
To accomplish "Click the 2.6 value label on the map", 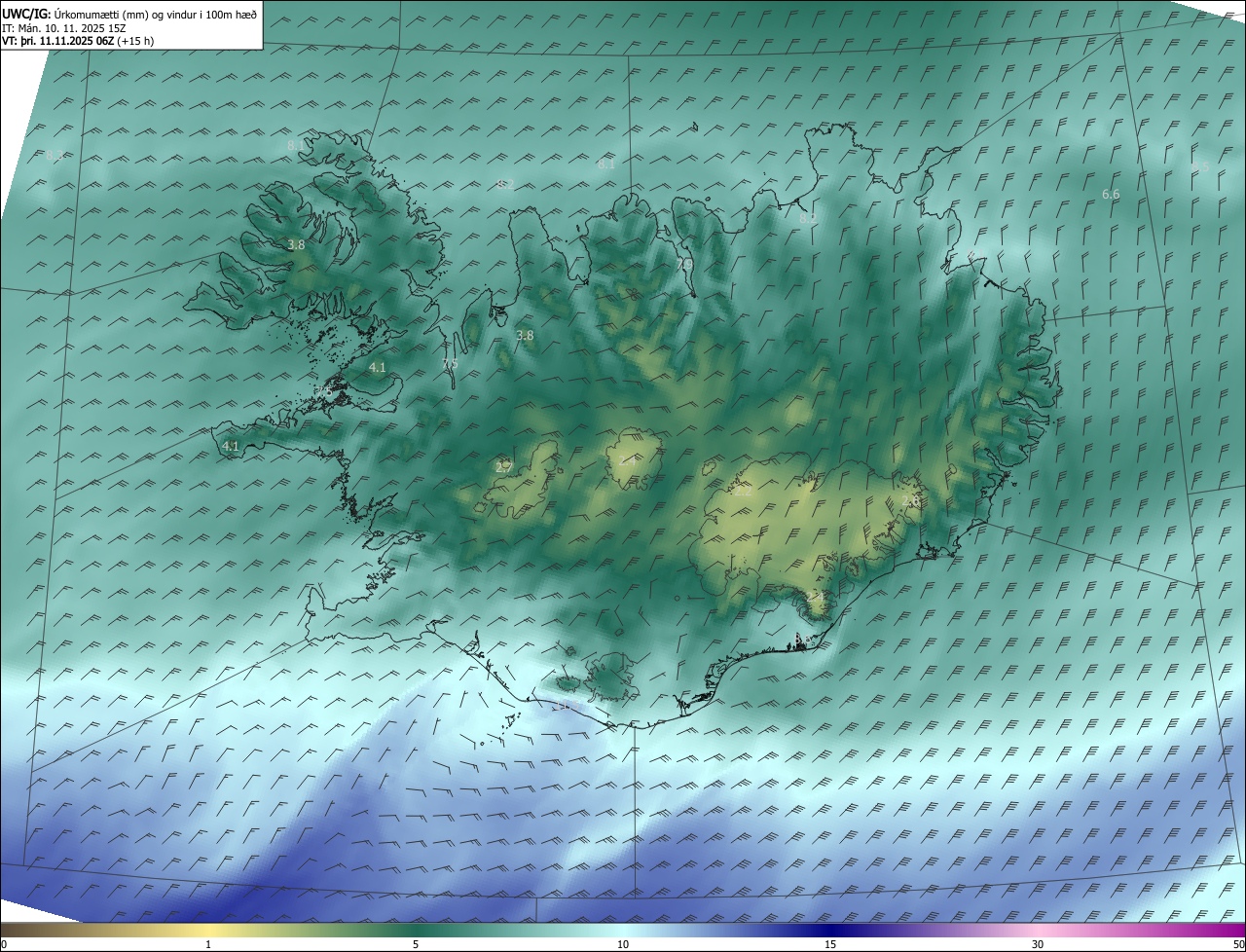I will point(911,500).
